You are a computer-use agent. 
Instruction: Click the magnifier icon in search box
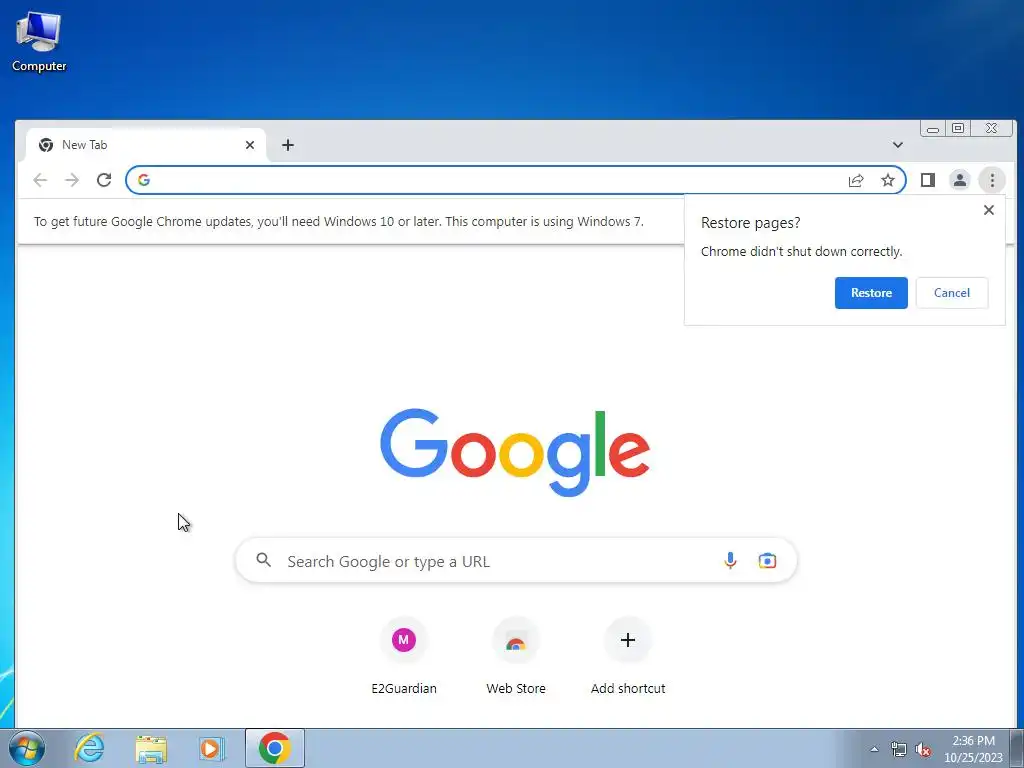263,560
